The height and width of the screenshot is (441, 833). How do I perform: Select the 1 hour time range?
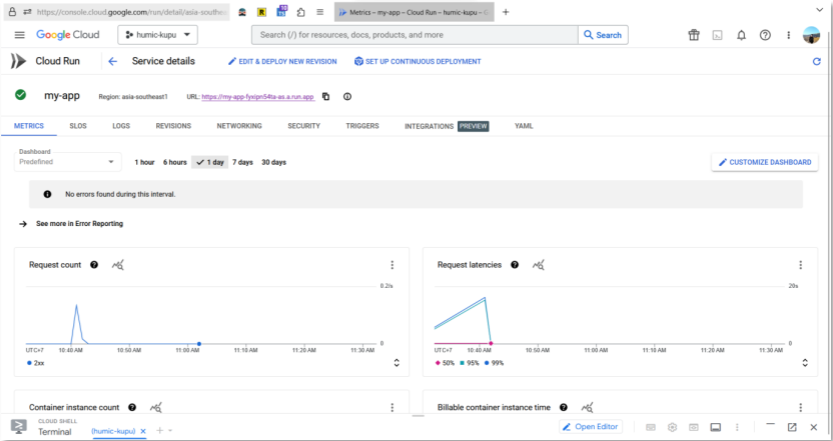pyautogui.click(x=144, y=163)
